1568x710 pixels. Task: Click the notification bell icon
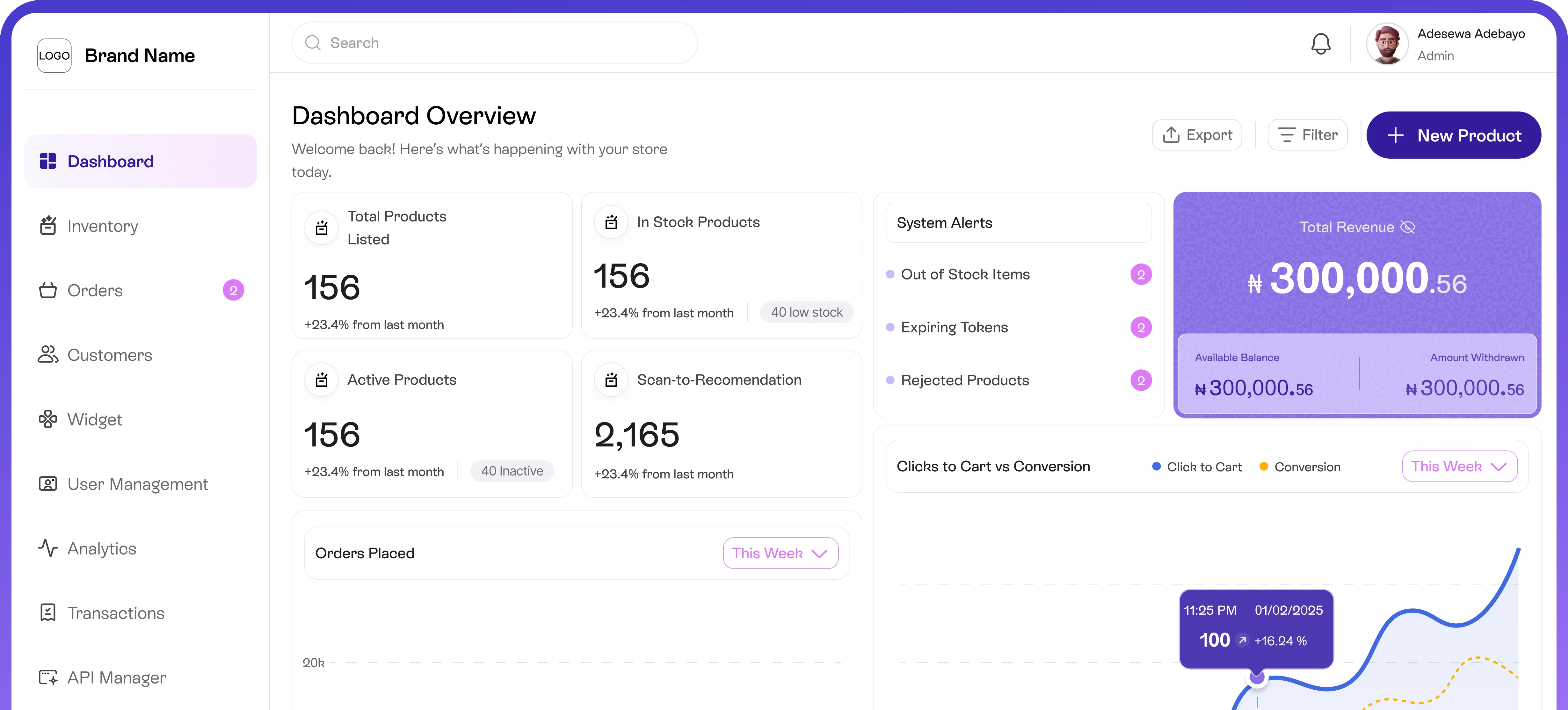click(1320, 44)
